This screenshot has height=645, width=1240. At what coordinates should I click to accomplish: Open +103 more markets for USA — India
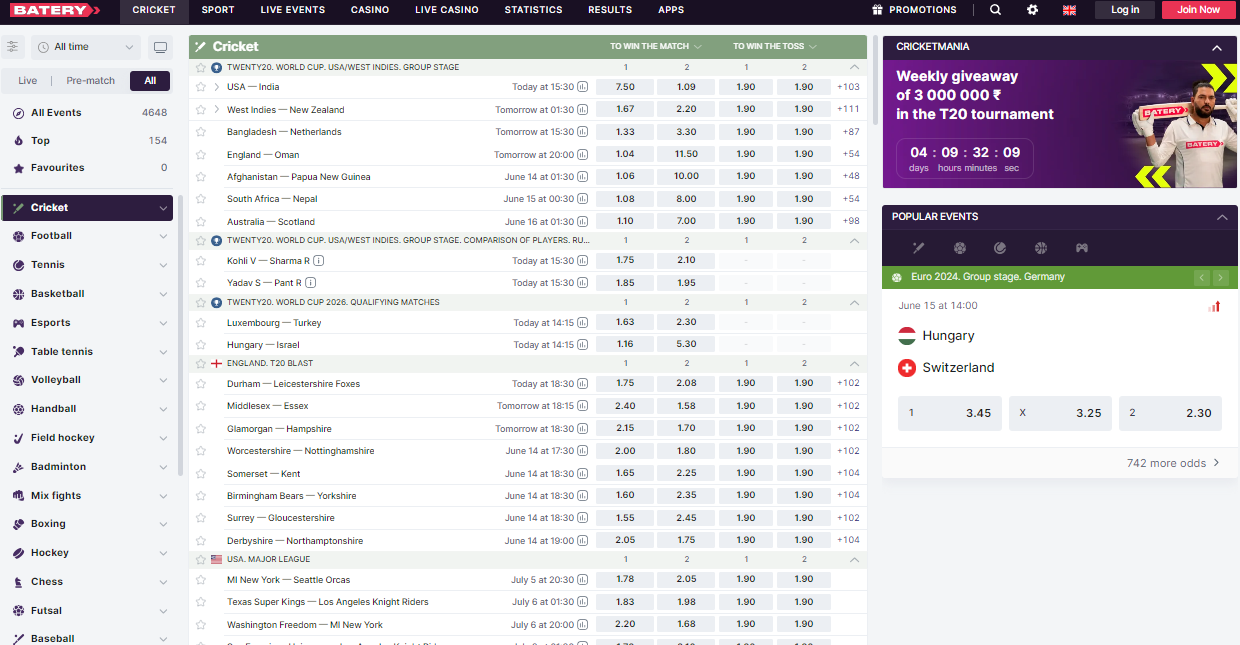pyautogui.click(x=848, y=87)
